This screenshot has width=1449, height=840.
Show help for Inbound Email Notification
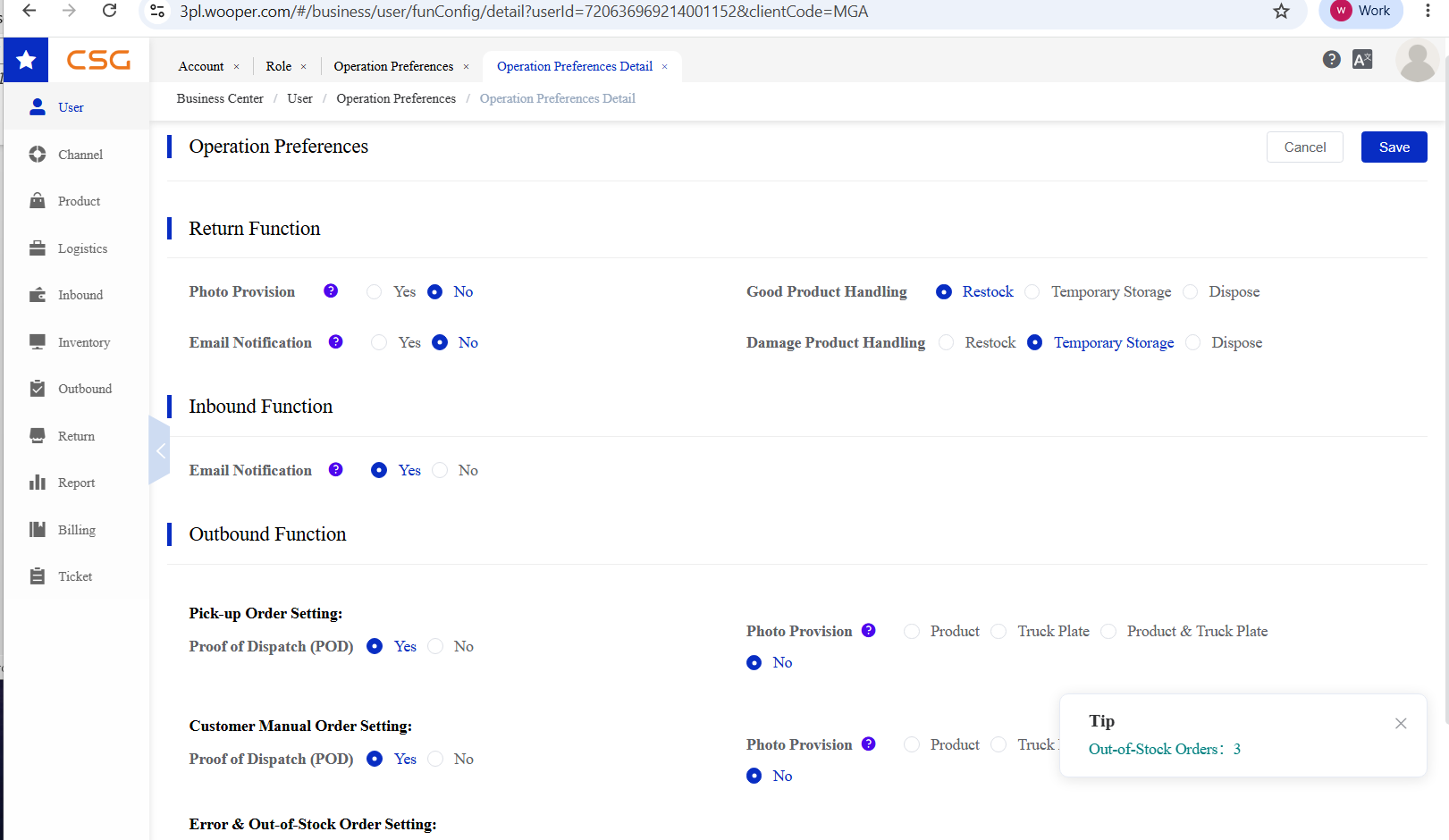pyautogui.click(x=336, y=470)
